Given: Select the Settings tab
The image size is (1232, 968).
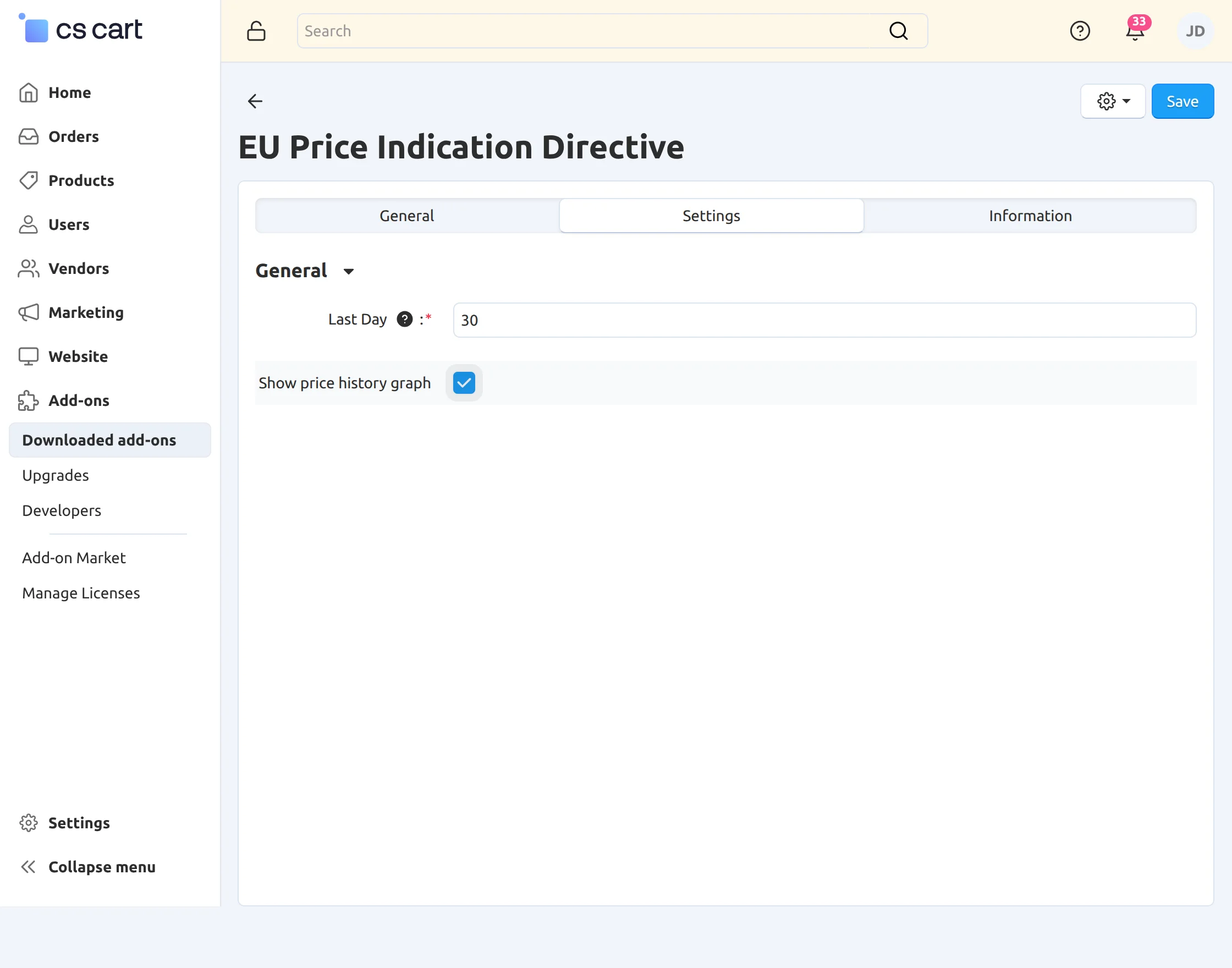Looking at the screenshot, I should 711,216.
